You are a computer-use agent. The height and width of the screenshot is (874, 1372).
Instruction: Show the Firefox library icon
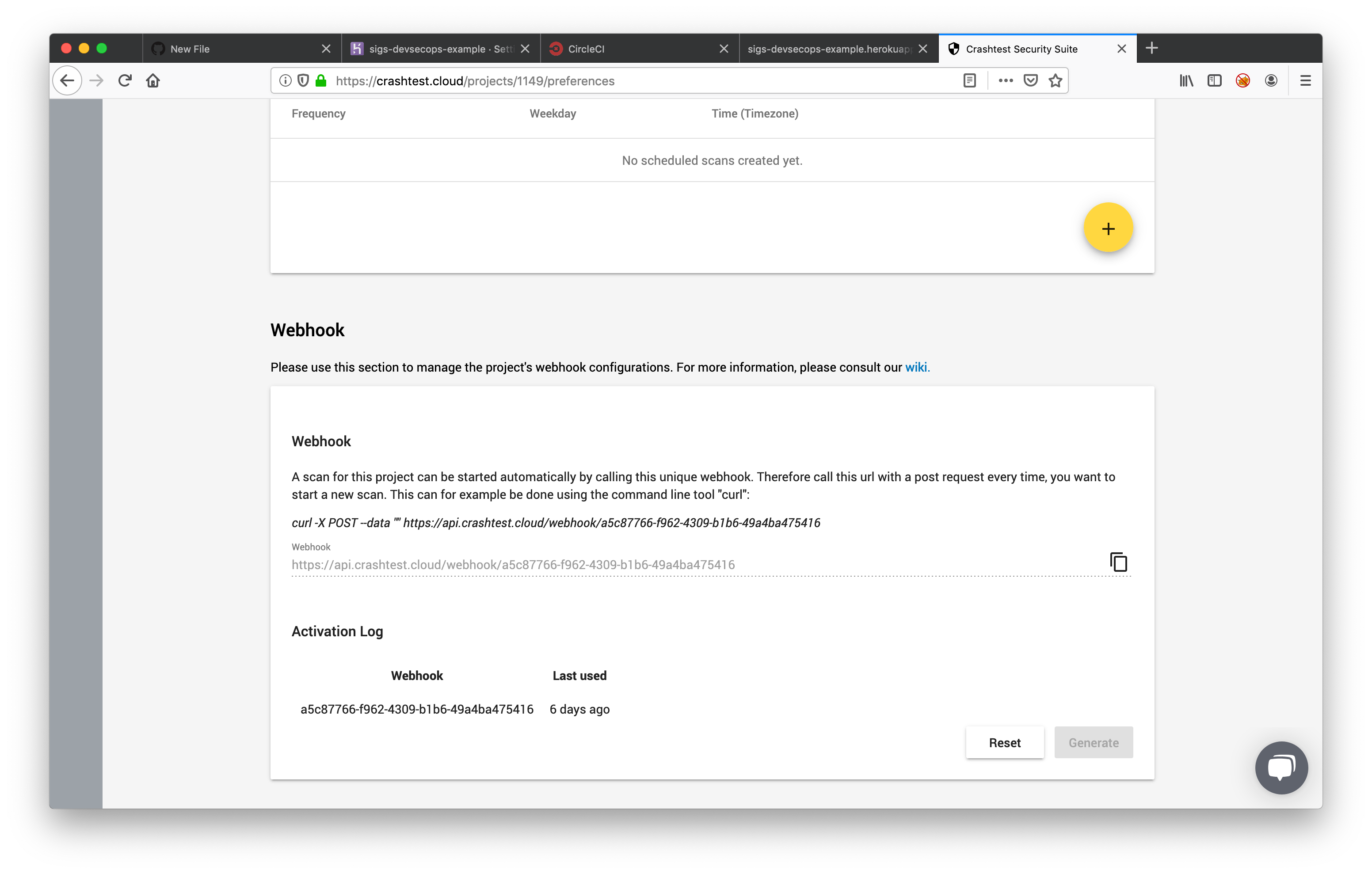pos(1186,81)
